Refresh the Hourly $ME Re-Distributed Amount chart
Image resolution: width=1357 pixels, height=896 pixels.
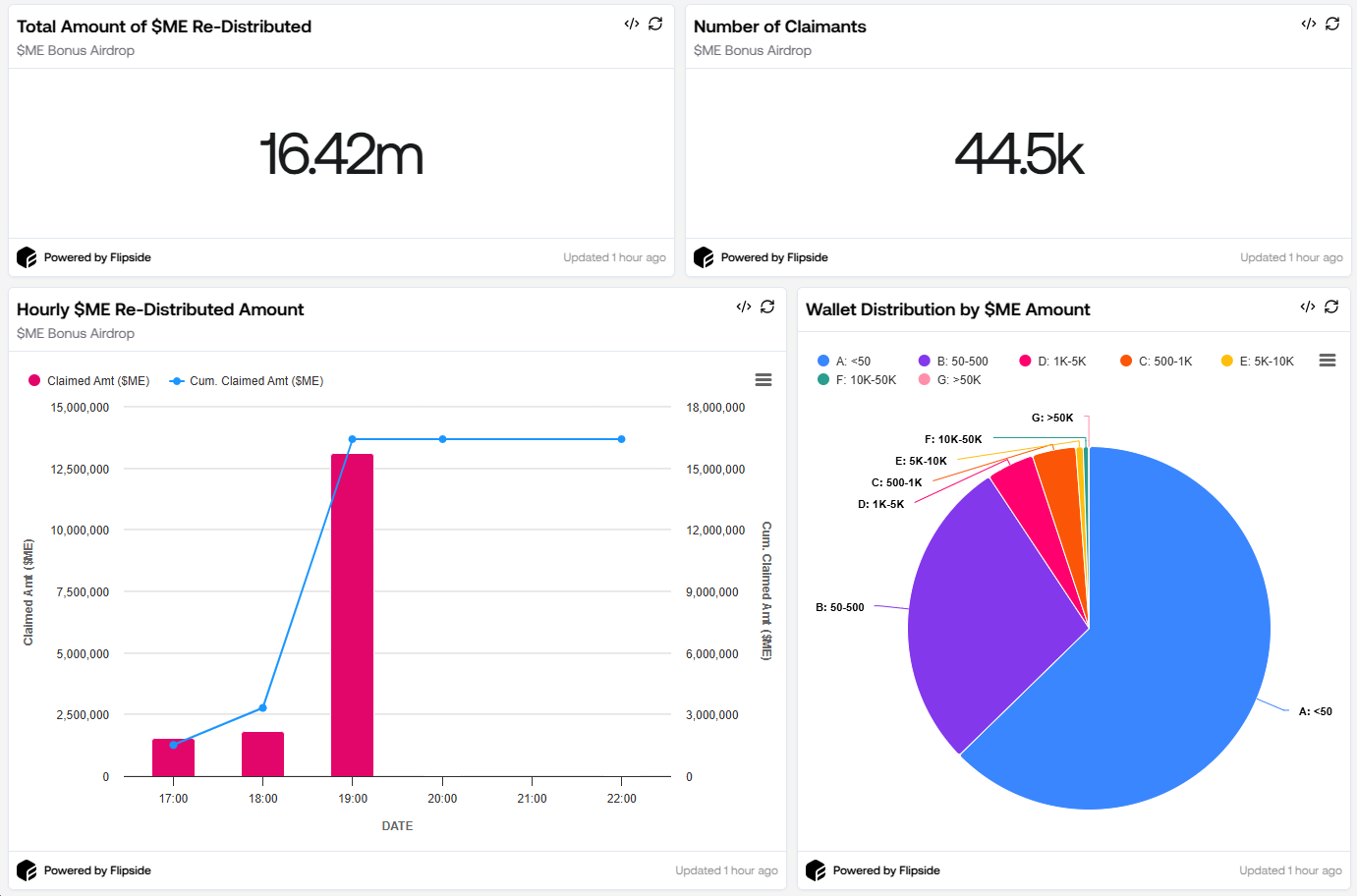coord(767,307)
